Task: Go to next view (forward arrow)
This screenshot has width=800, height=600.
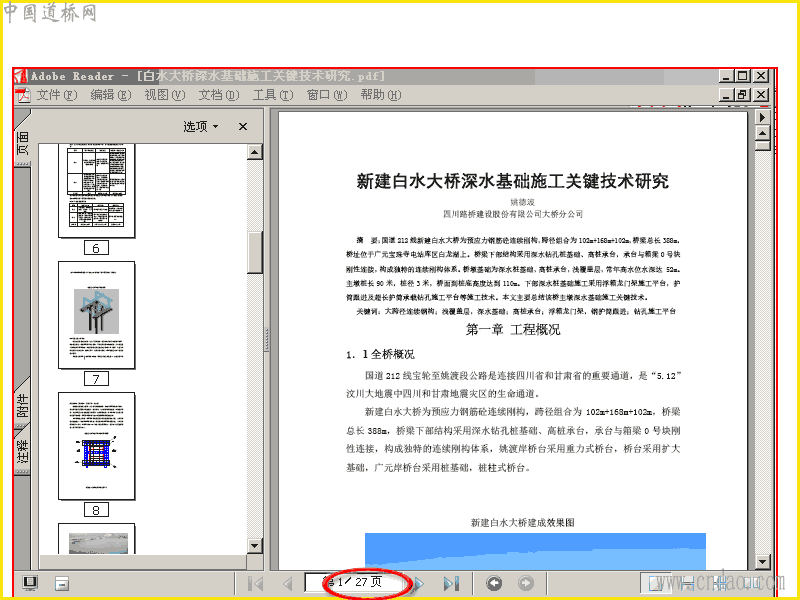Action: pos(526,583)
